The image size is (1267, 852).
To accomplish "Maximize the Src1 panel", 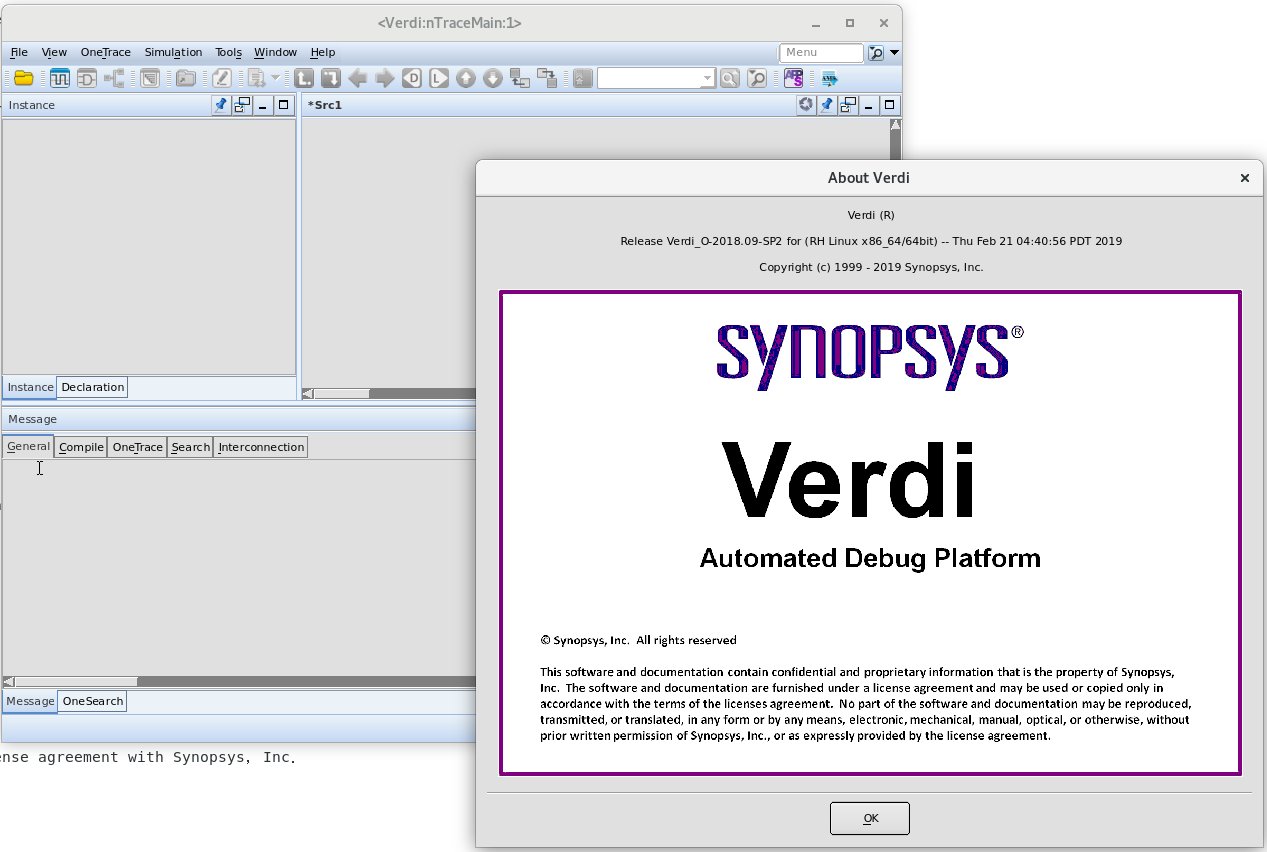I will point(890,105).
